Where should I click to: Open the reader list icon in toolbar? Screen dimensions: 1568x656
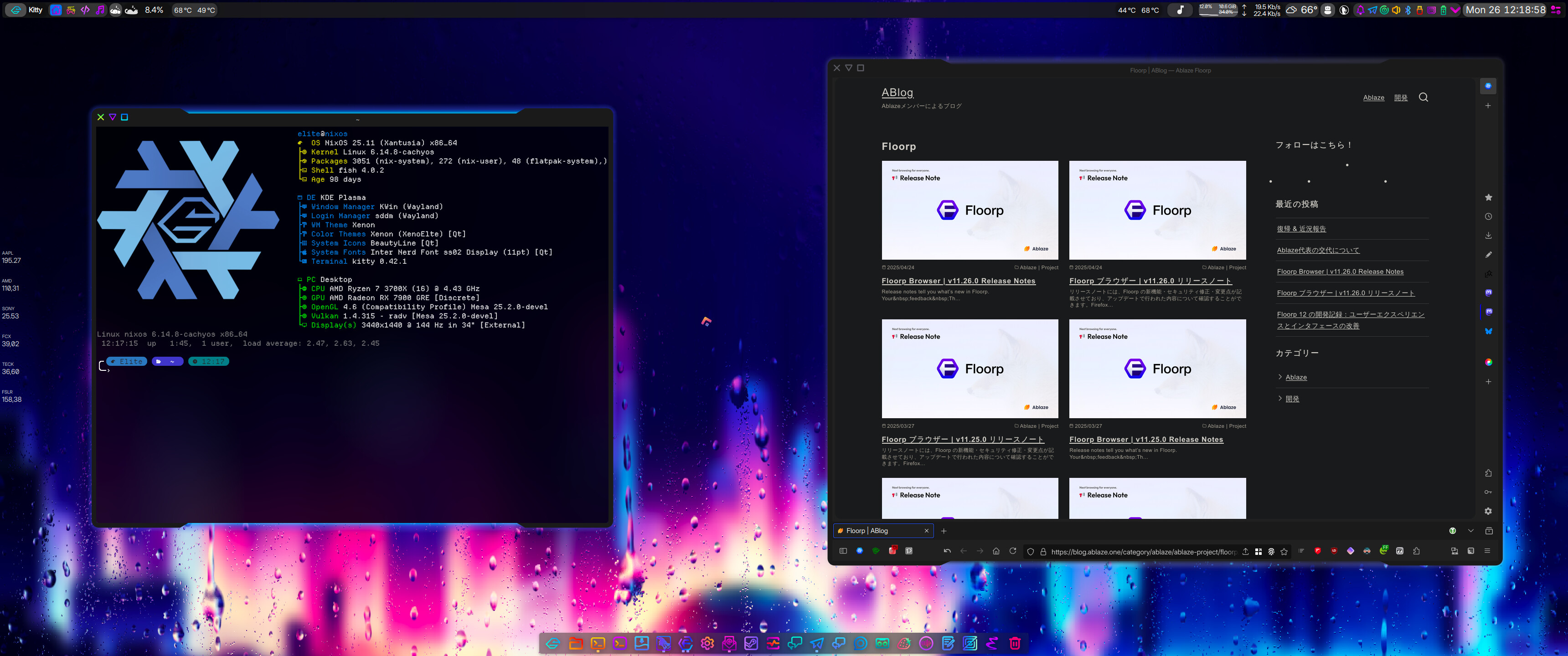coord(1301,551)
